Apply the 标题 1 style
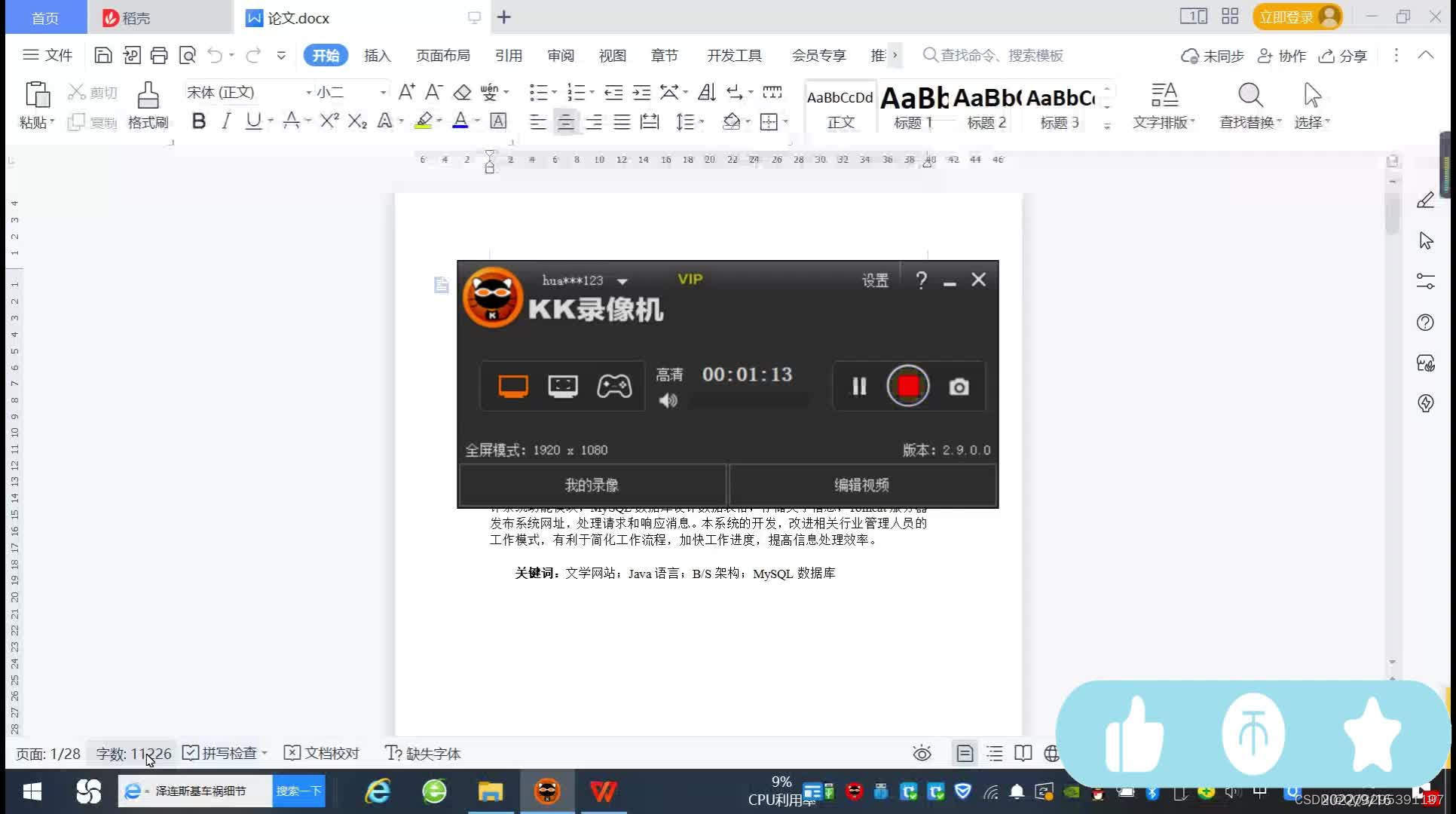This screenshot has width=1456, height=814. point(913,106)
